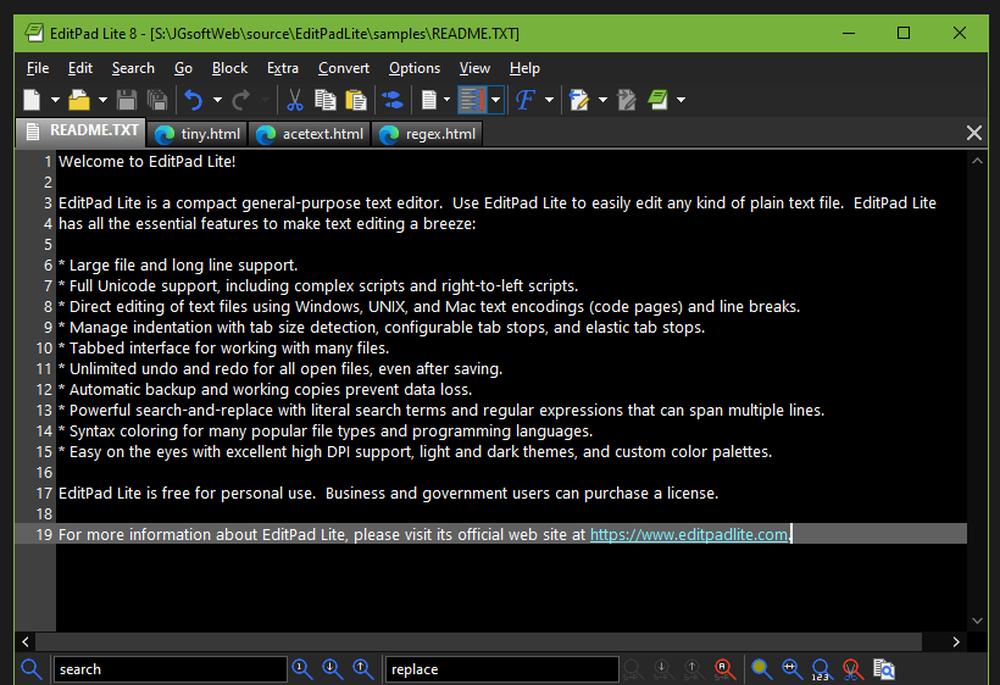The width and height of the screenshot is (1000, 685).
Task: Click inside the search text field
Action: (x=170, y=669)
